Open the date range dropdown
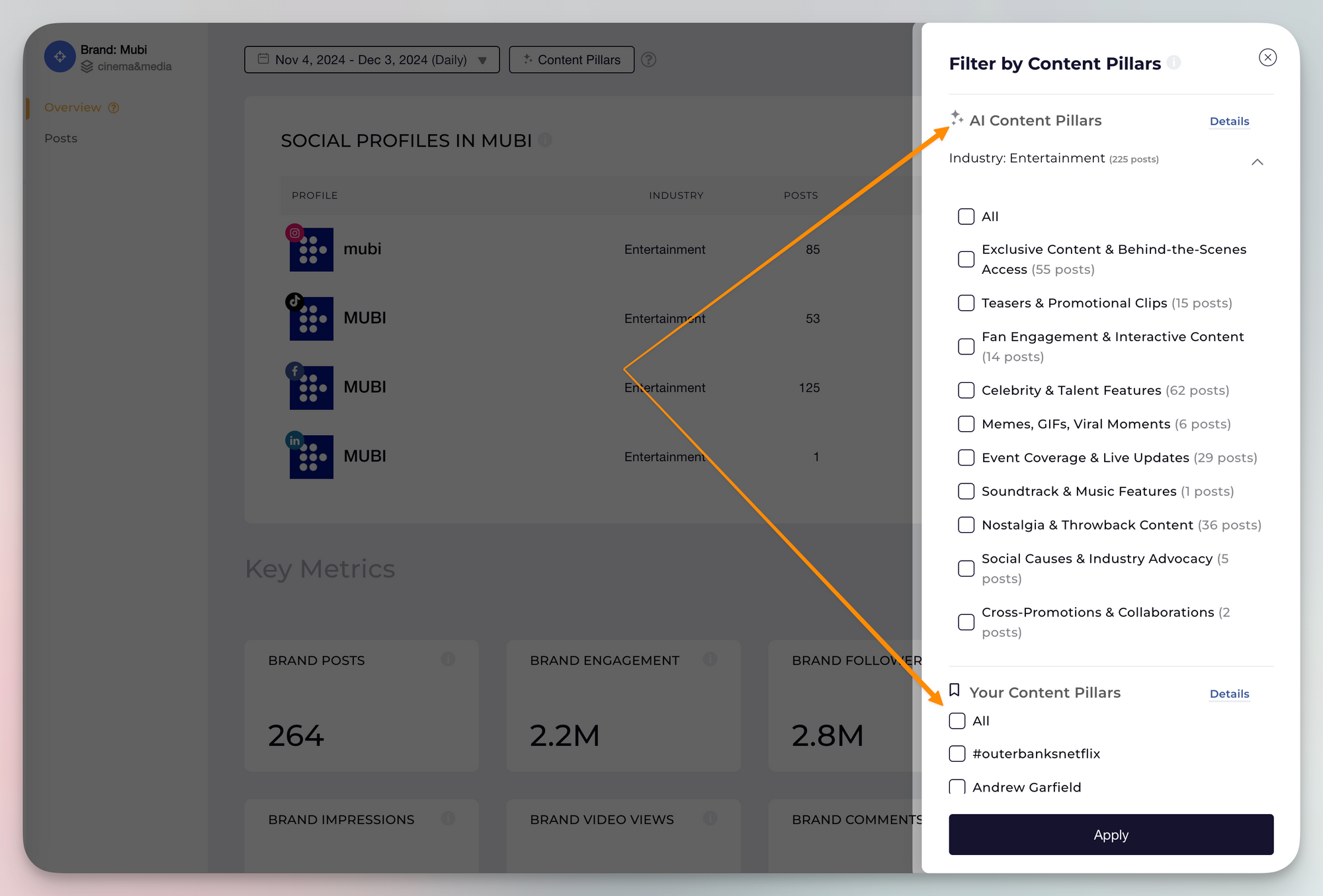 pos(372,60)
